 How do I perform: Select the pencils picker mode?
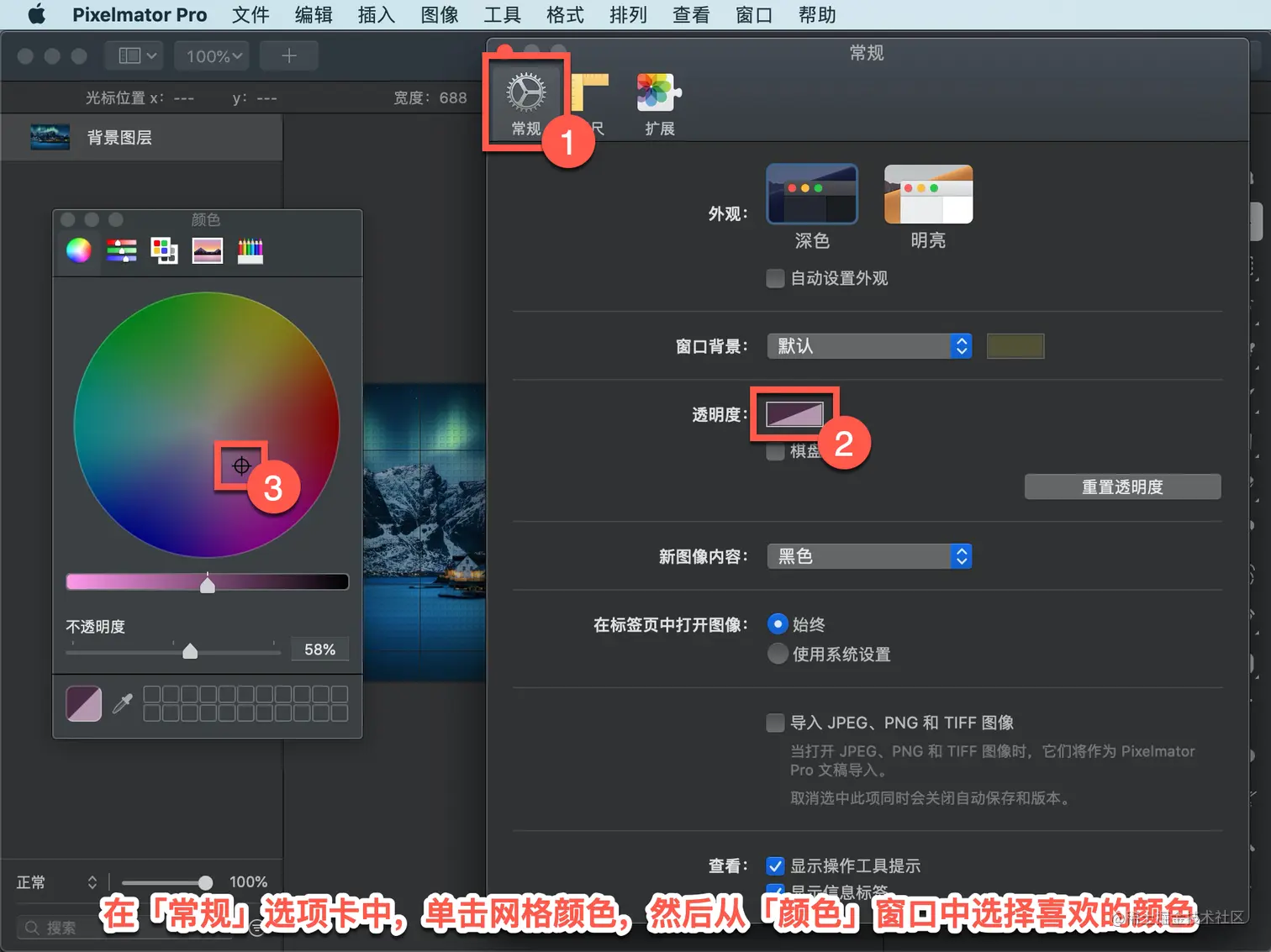(250, 250)
